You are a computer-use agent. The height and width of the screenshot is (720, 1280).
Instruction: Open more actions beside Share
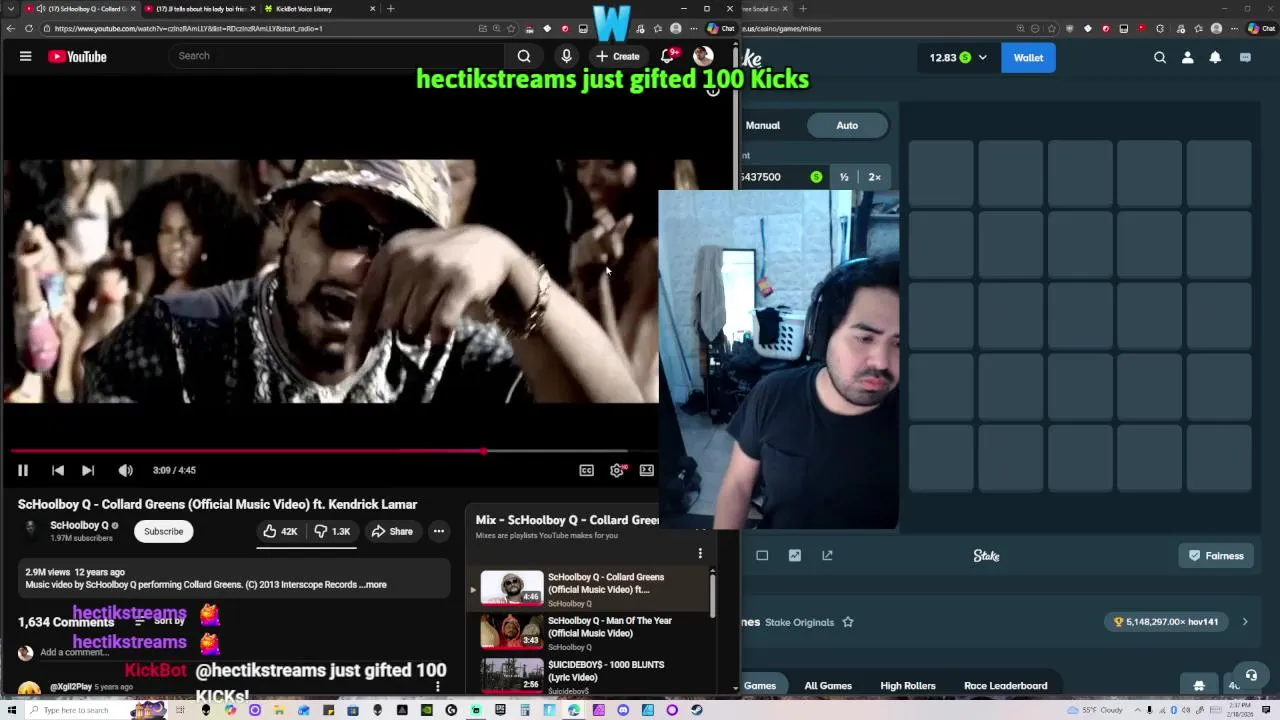(438, 531)
